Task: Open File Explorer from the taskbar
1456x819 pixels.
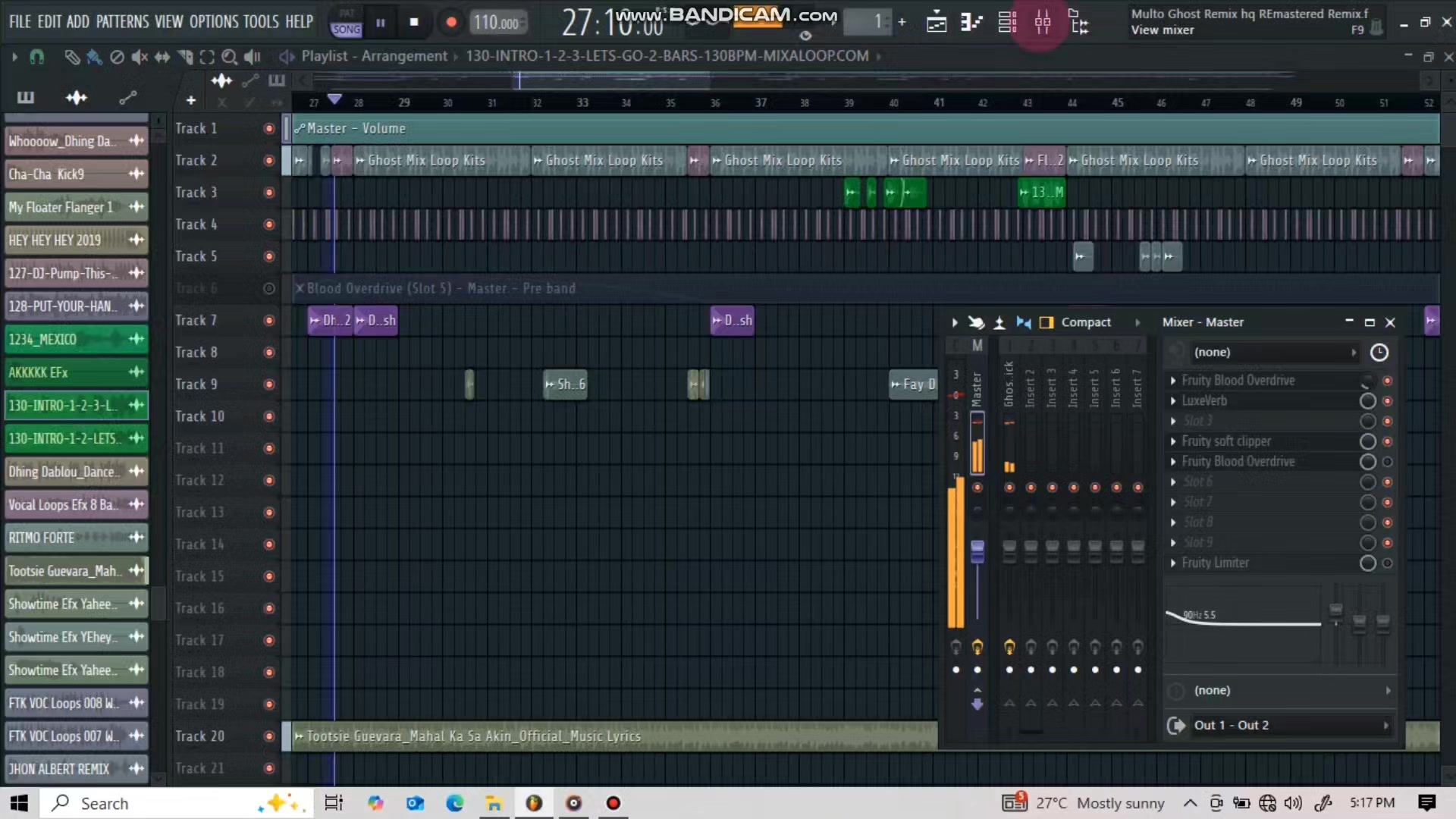Action: click(494, 803)
